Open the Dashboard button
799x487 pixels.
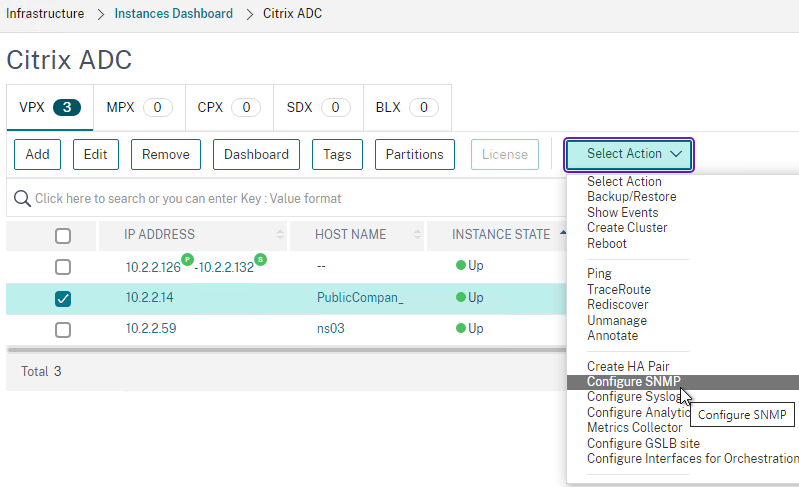pos(256,154)
